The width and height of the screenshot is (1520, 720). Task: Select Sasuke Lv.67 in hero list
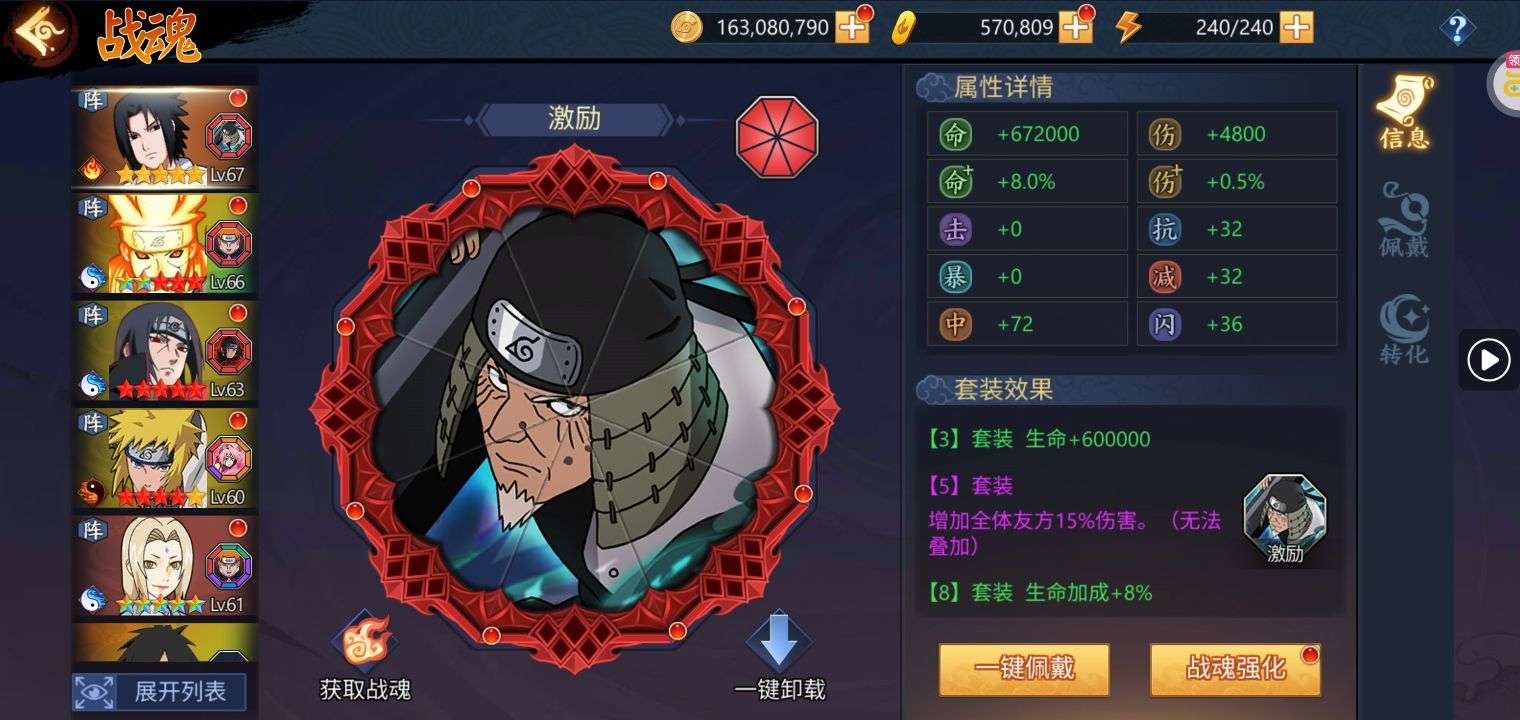tap(165, 137)
